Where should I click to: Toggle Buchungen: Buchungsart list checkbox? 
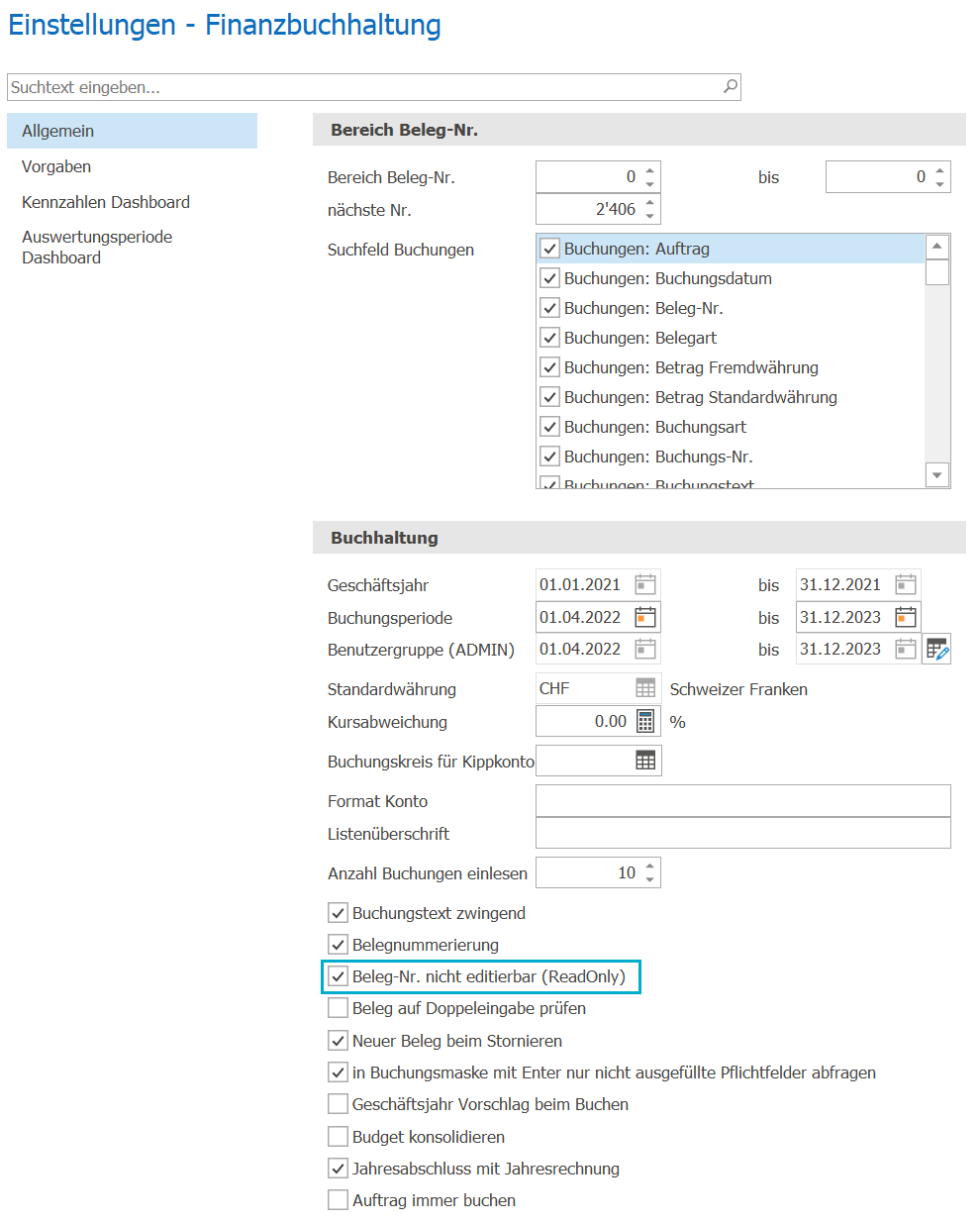(550, 427)
